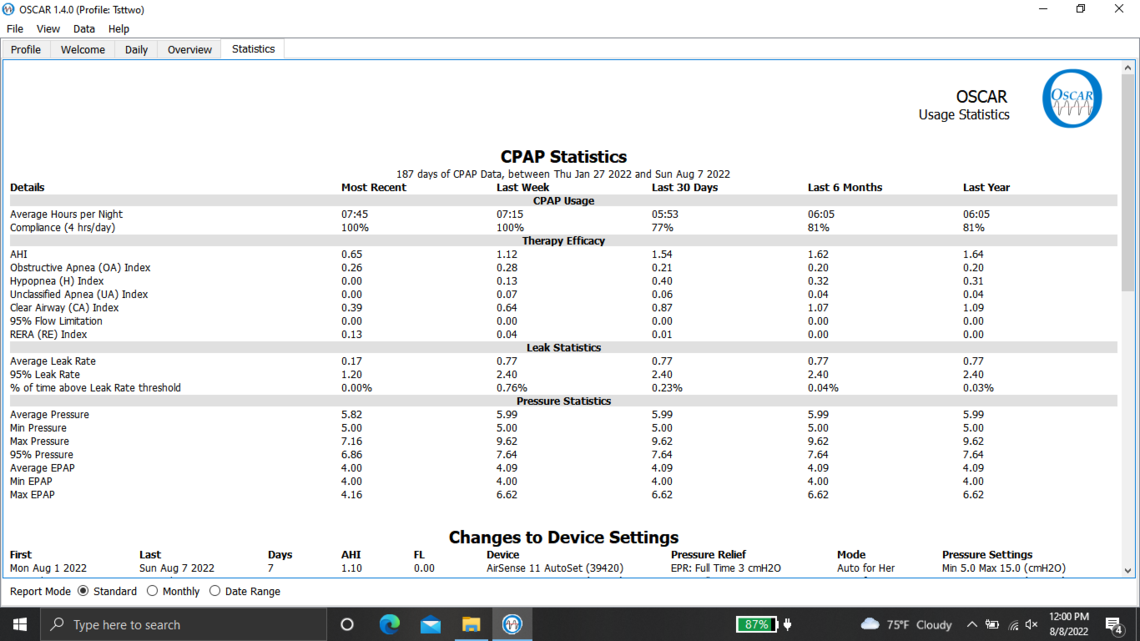This screenshot has width=1140, height=641.
Task: Select the Standard report mode
Action: (x=83, y=591)
